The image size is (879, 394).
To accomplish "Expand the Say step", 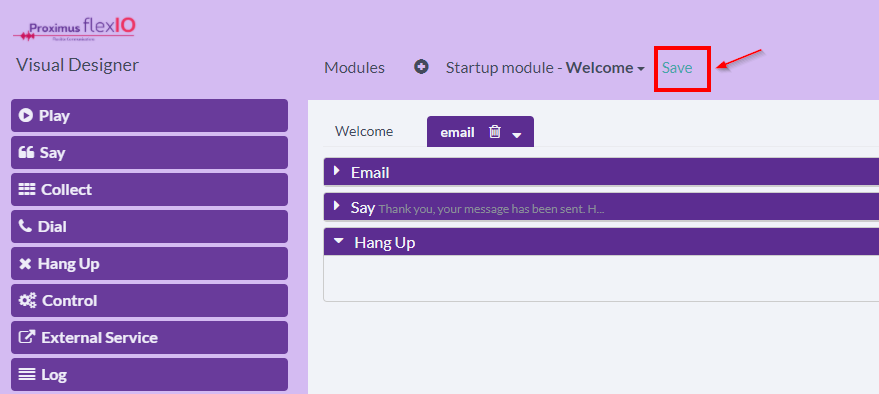I will pyautogui.click(x=337, y=206).
